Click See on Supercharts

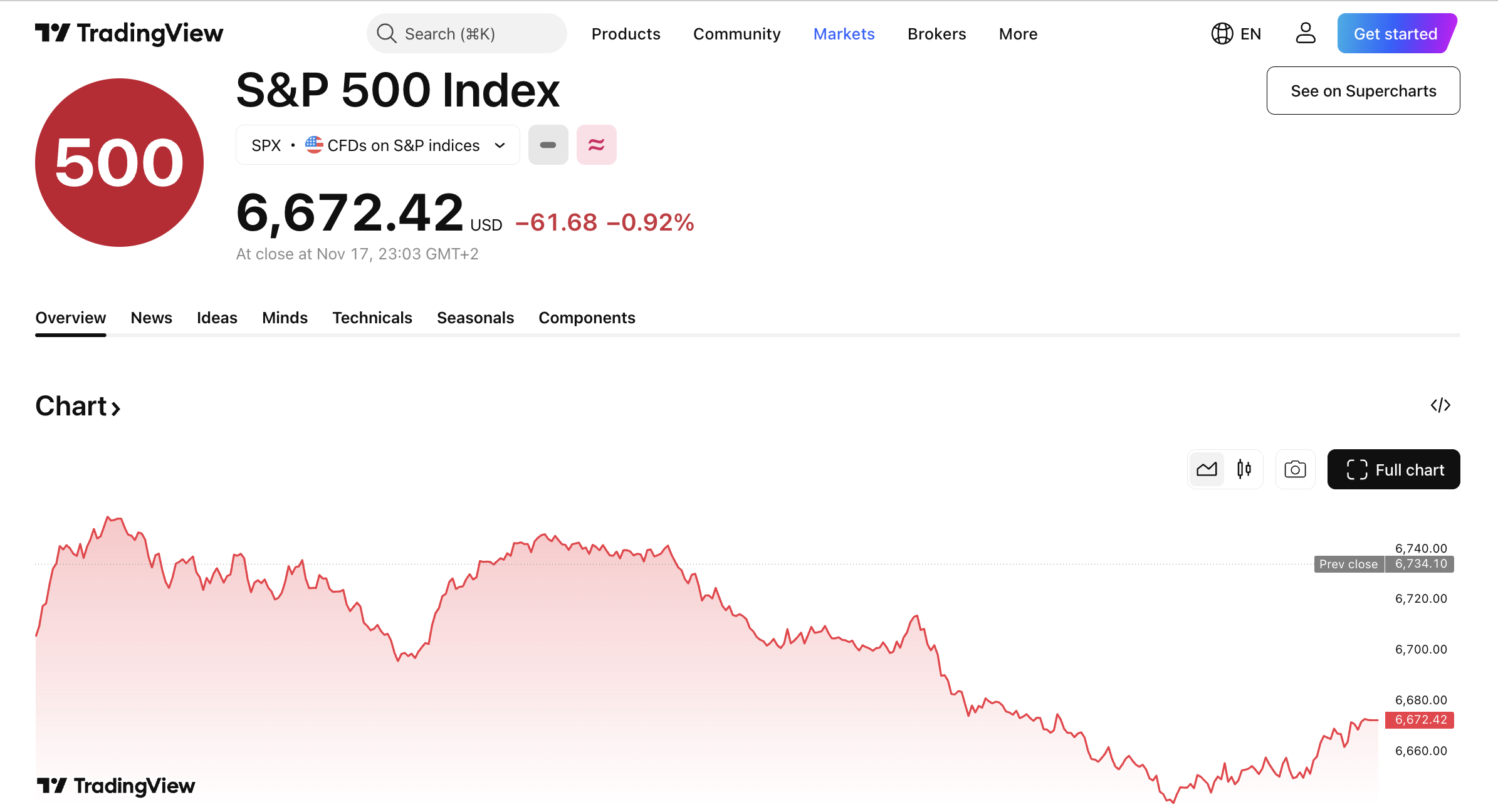click(x=1363, y=90)
